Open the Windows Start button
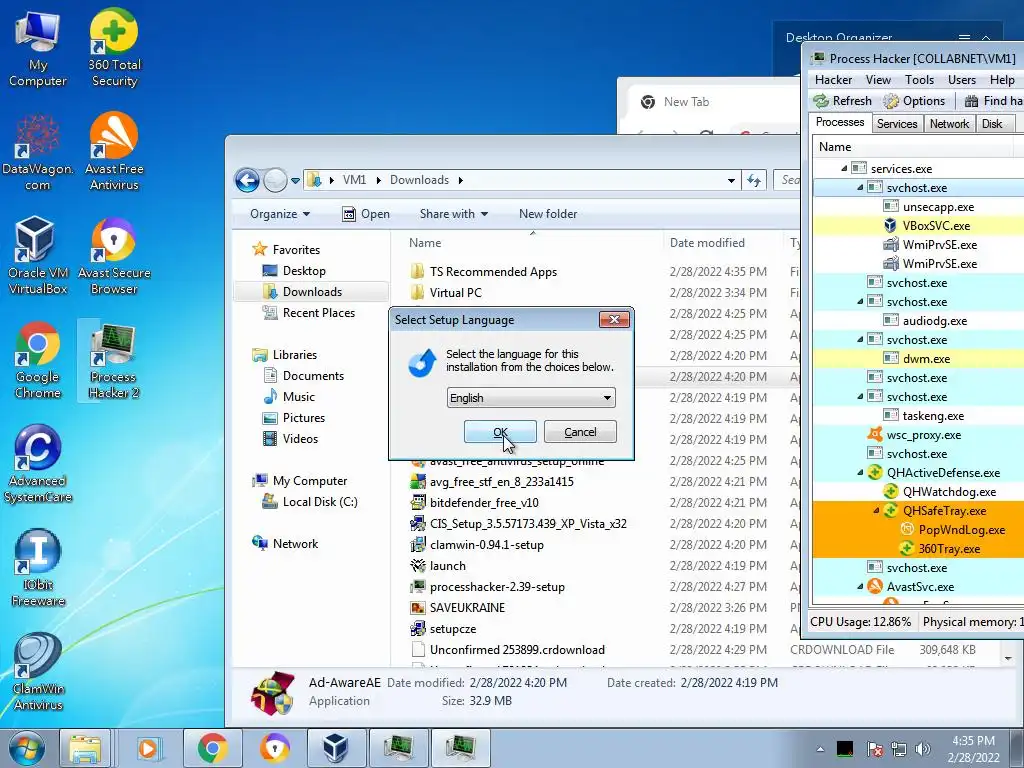The image size is (1024, 768). click(26, 748)
